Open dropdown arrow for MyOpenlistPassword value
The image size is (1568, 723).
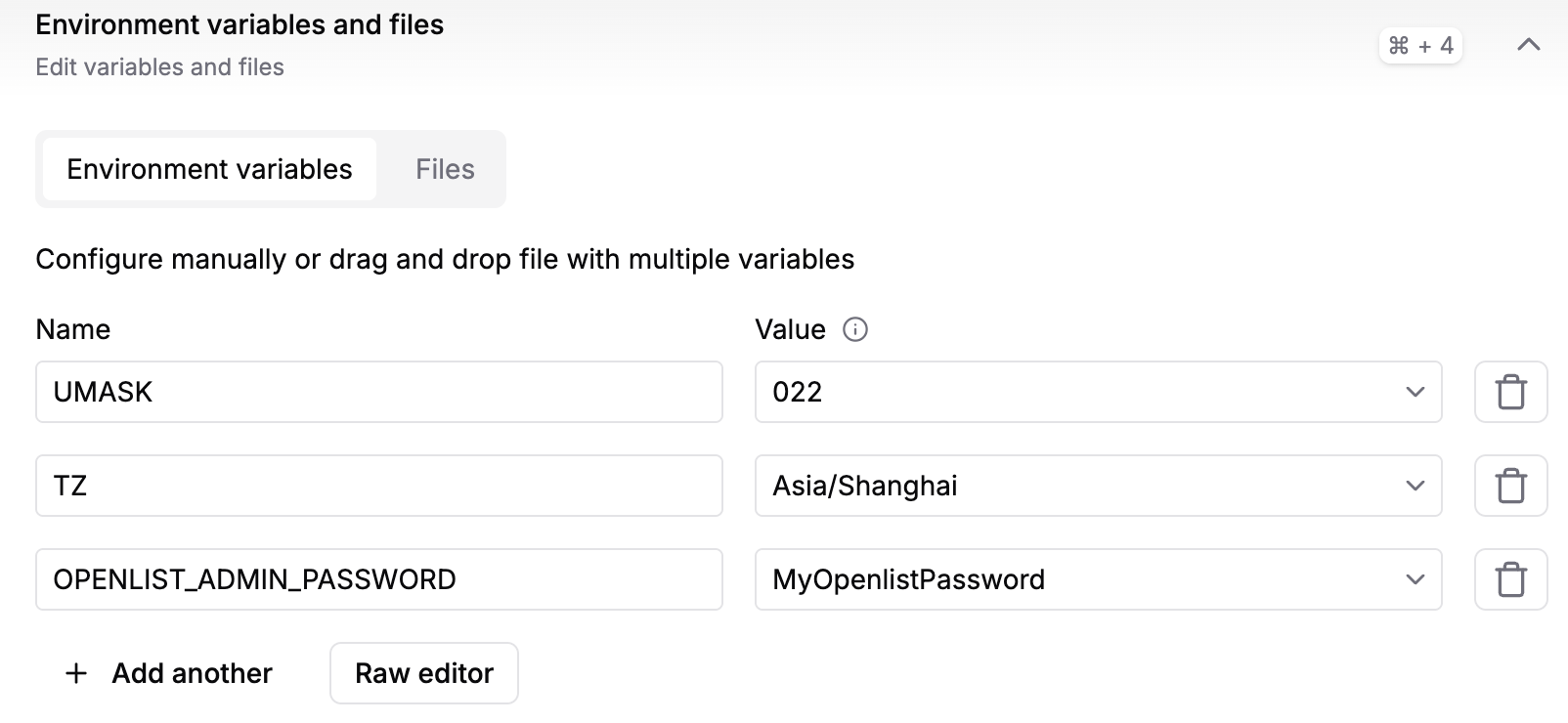click(1415, 579)
